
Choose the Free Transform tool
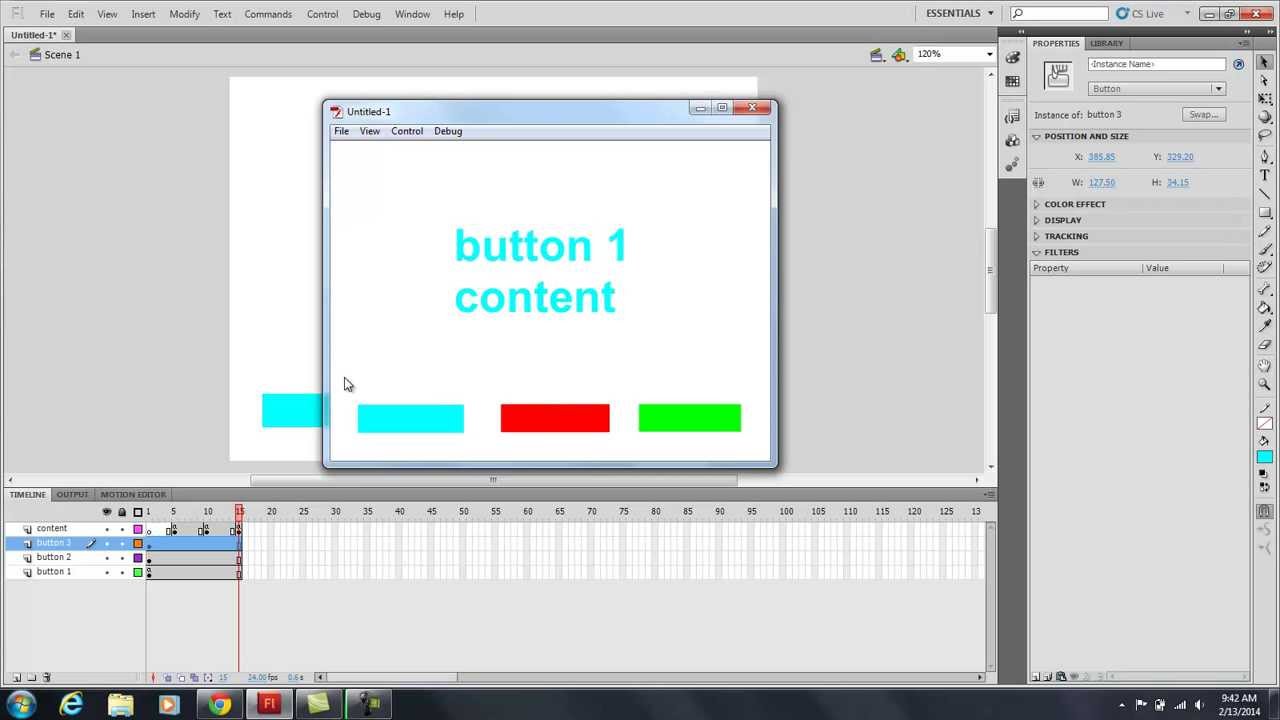pyautogui.click(x=1264, y=100)
